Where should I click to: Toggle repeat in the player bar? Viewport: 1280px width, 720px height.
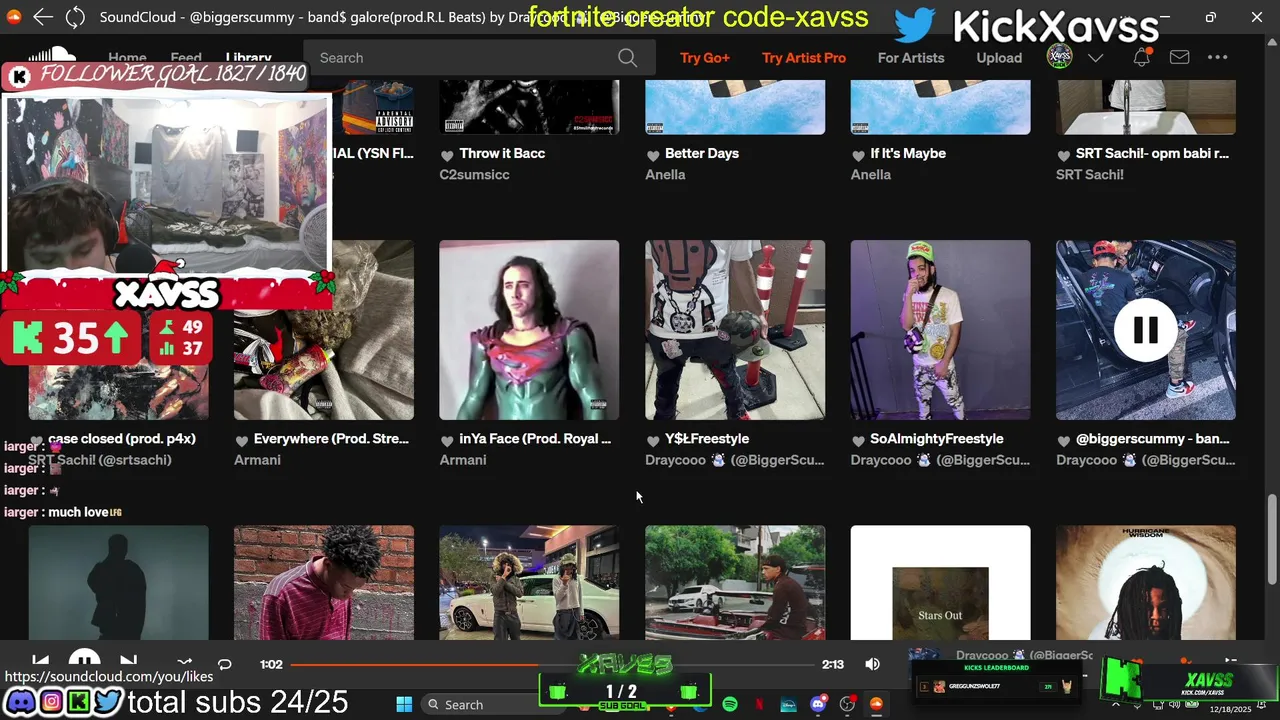225,664
